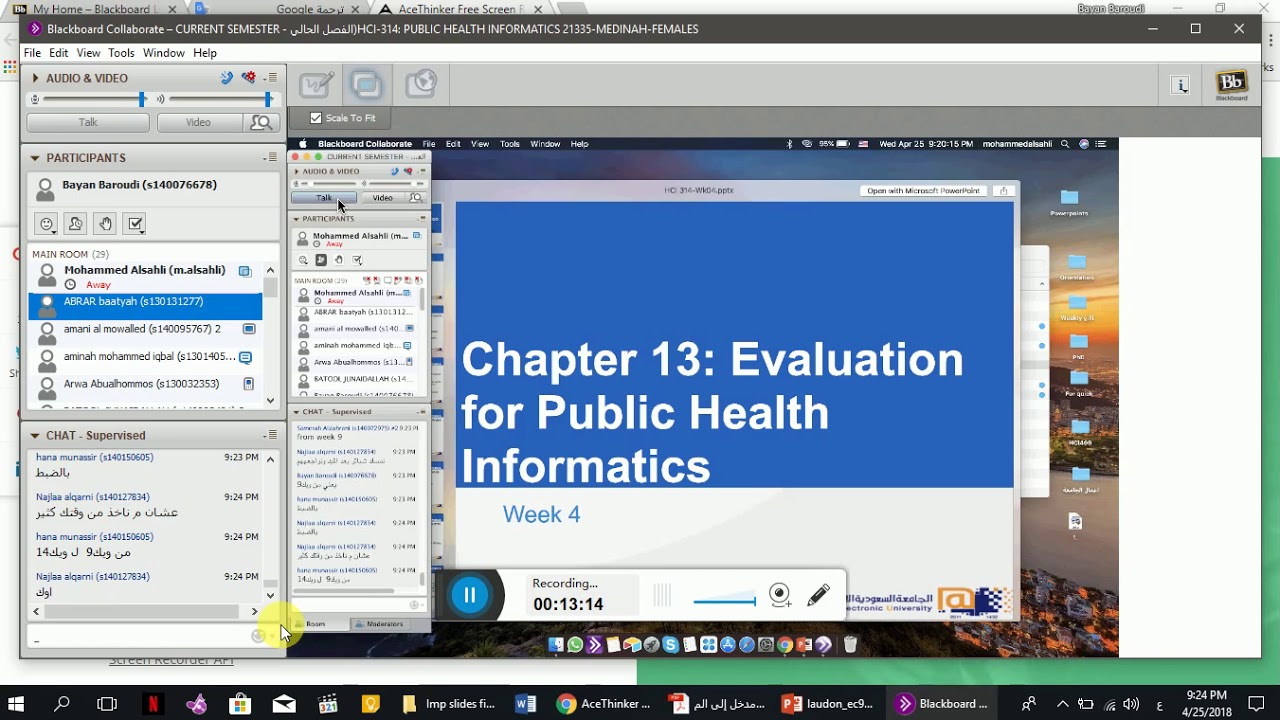Open the Window menu
Viewport: 1280px width, 720px height.
click(163, 53)
